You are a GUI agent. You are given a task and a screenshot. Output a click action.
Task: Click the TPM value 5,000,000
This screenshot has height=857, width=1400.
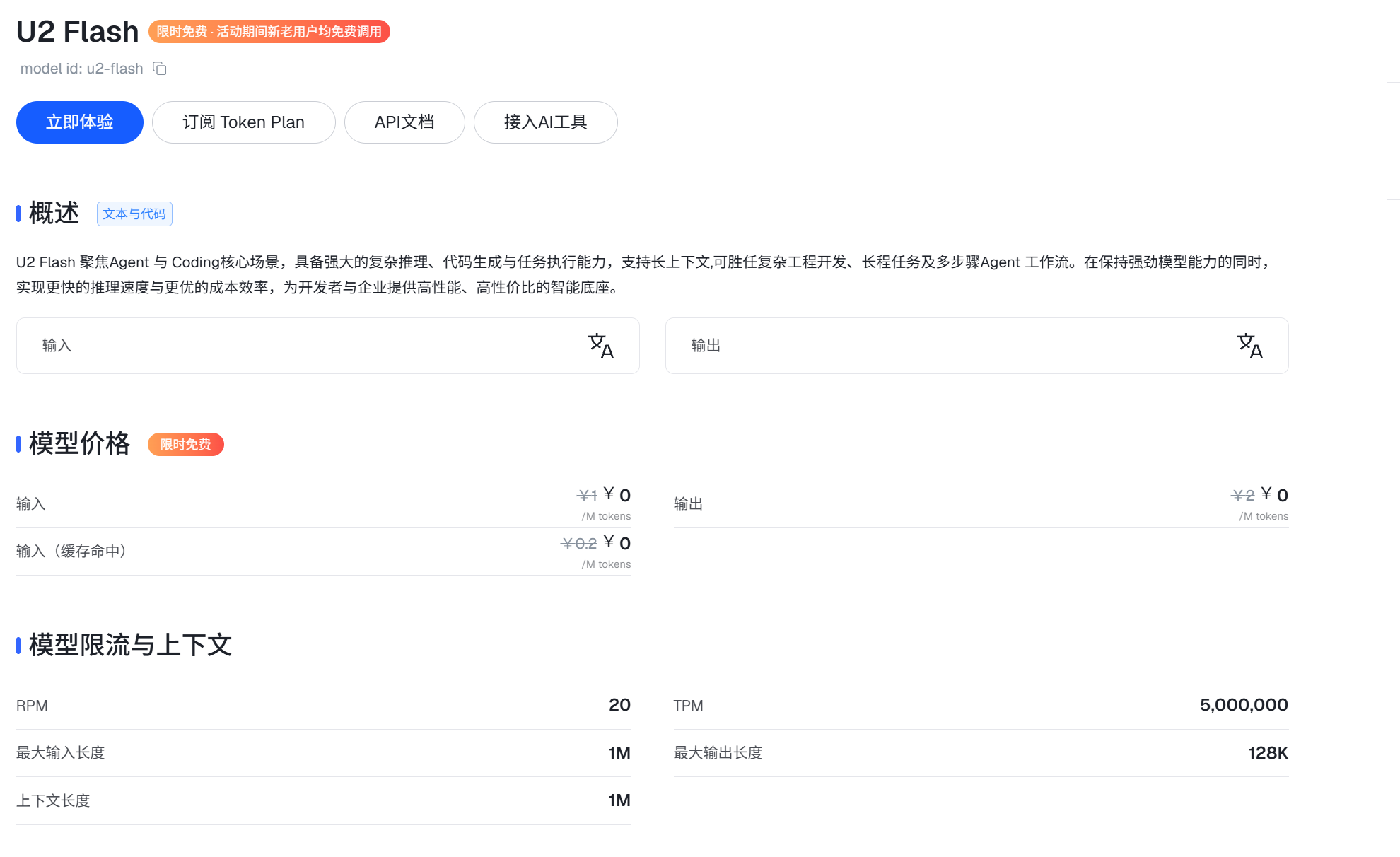(1244, 705)
